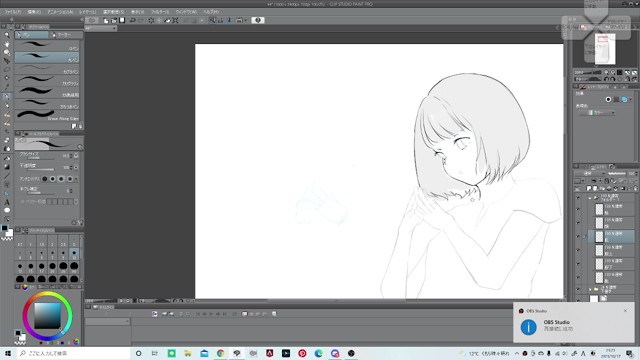Switch to the Marker sub tool group tab
This screenshot has height=360, width=640.
point(66,35)
